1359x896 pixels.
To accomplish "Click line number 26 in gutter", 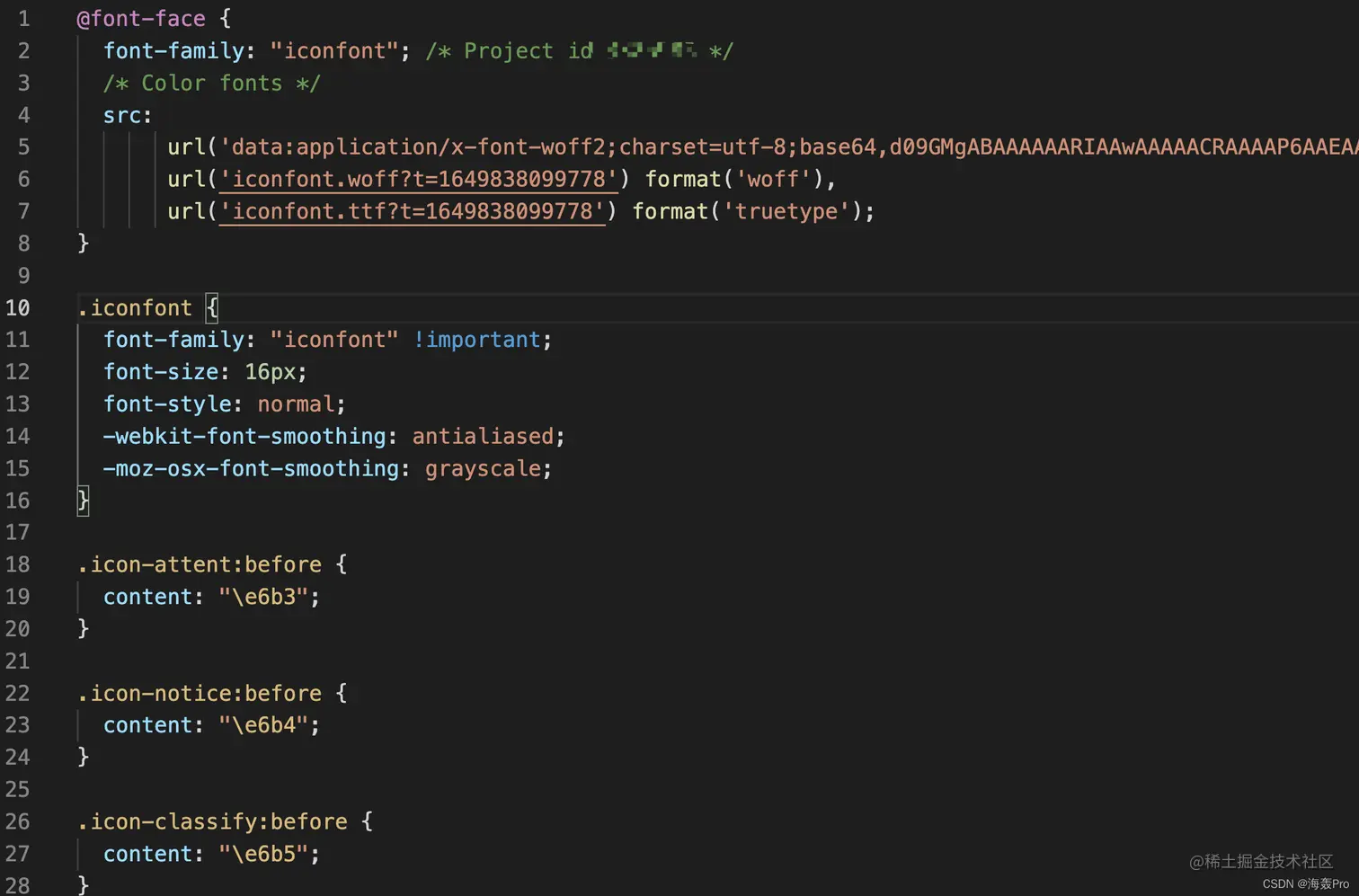I will [x=18, y=821].
